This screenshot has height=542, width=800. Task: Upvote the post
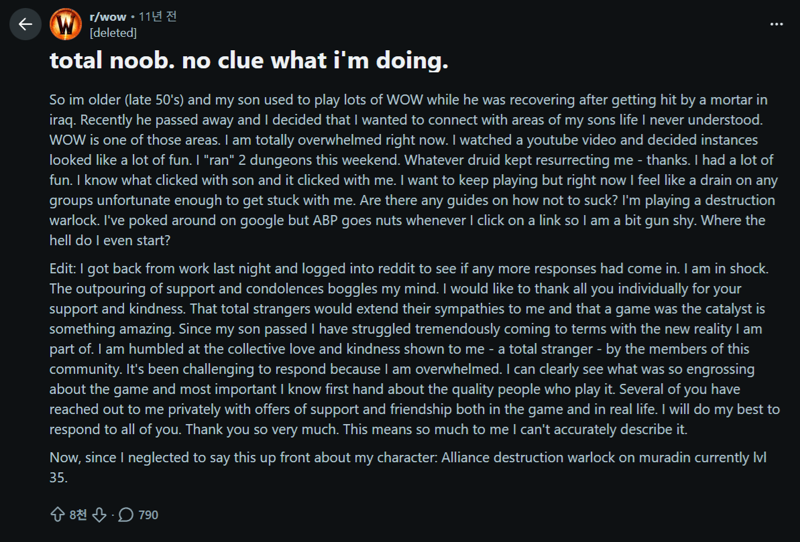[x=57, y=515]
